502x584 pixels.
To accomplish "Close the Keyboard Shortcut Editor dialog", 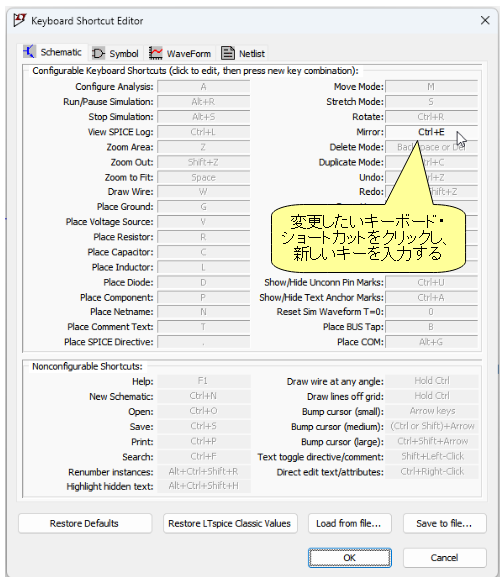I will click(485, 20).
